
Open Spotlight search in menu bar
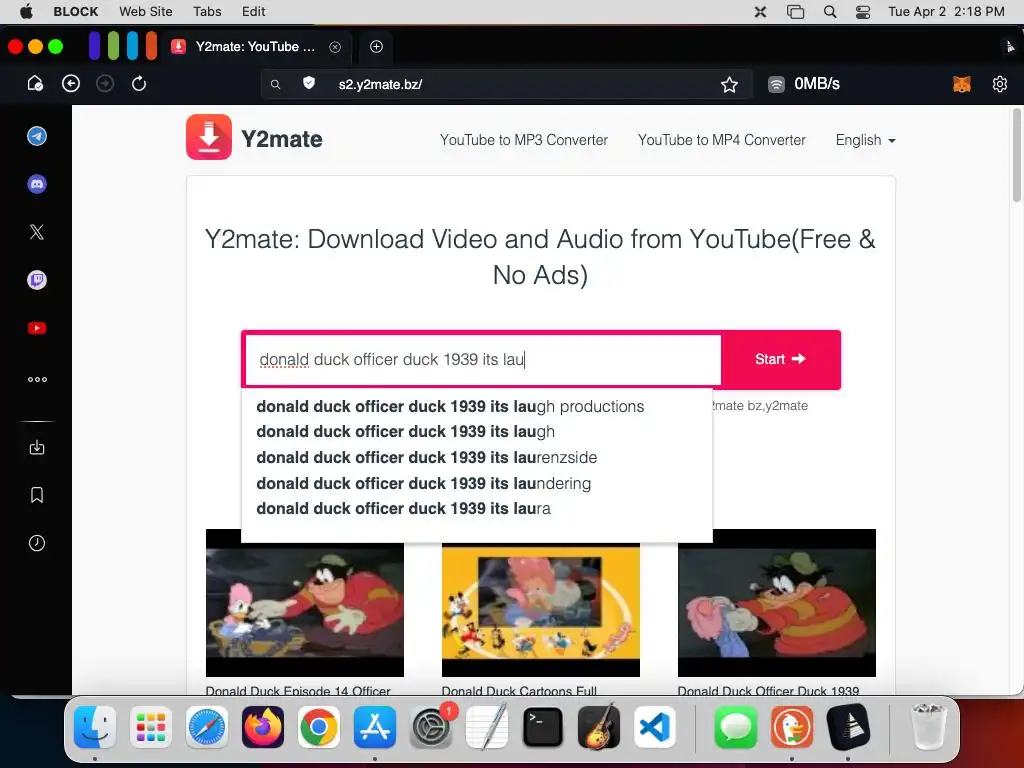point(830,12)
